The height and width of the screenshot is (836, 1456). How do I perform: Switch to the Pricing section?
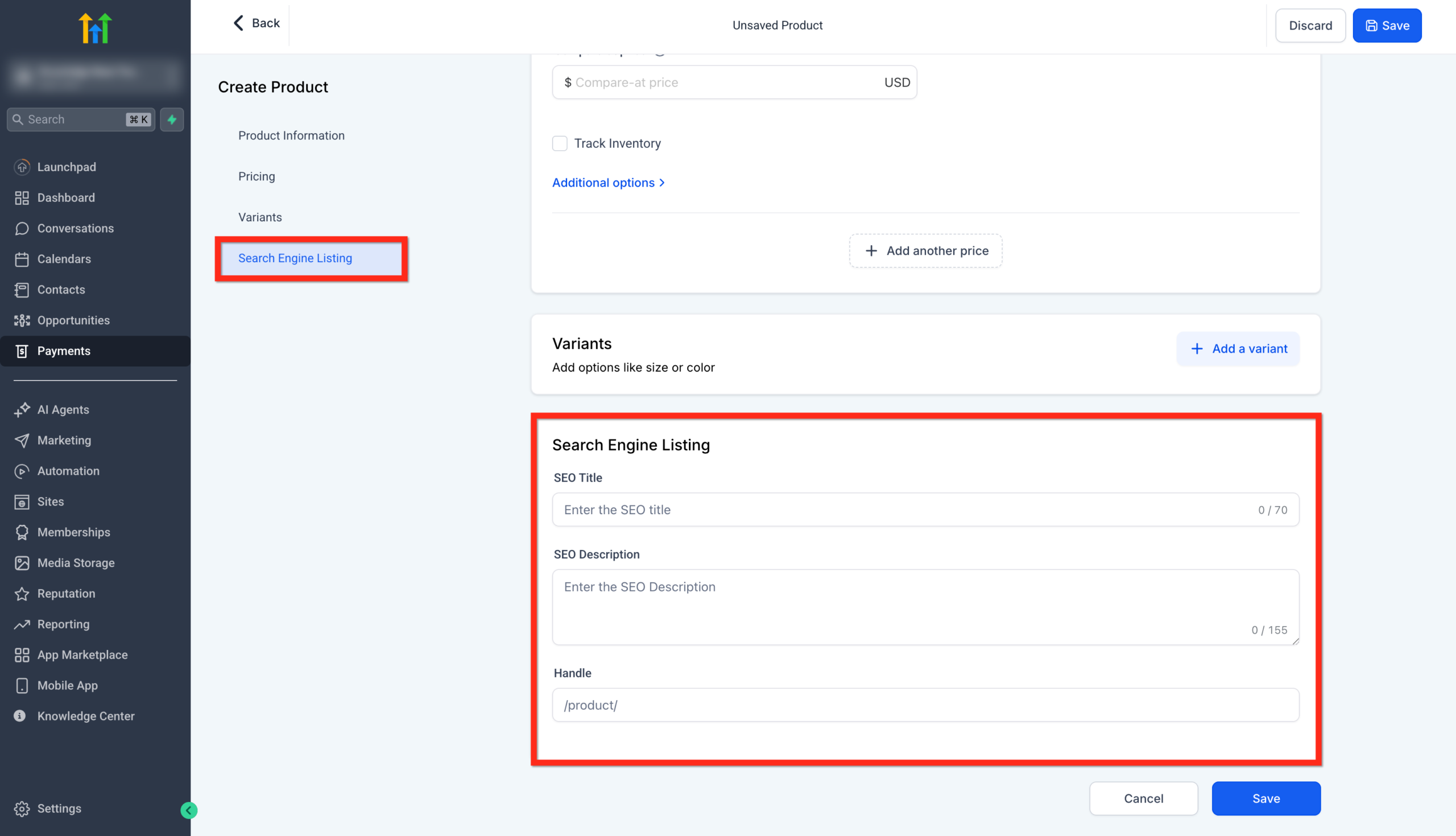[257, 176]
